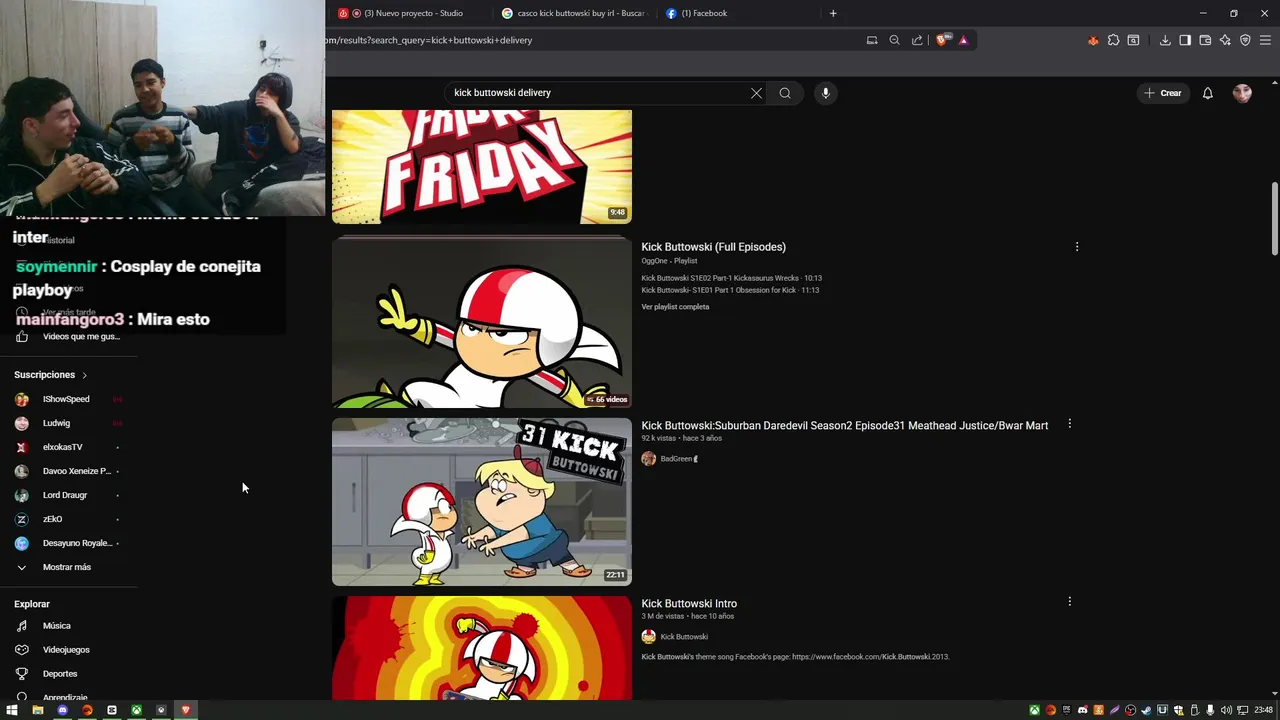Open File Explorer from taskbar
This screenshot has width=1280, height=720.
pyautogui.click(x=37, y=710)
